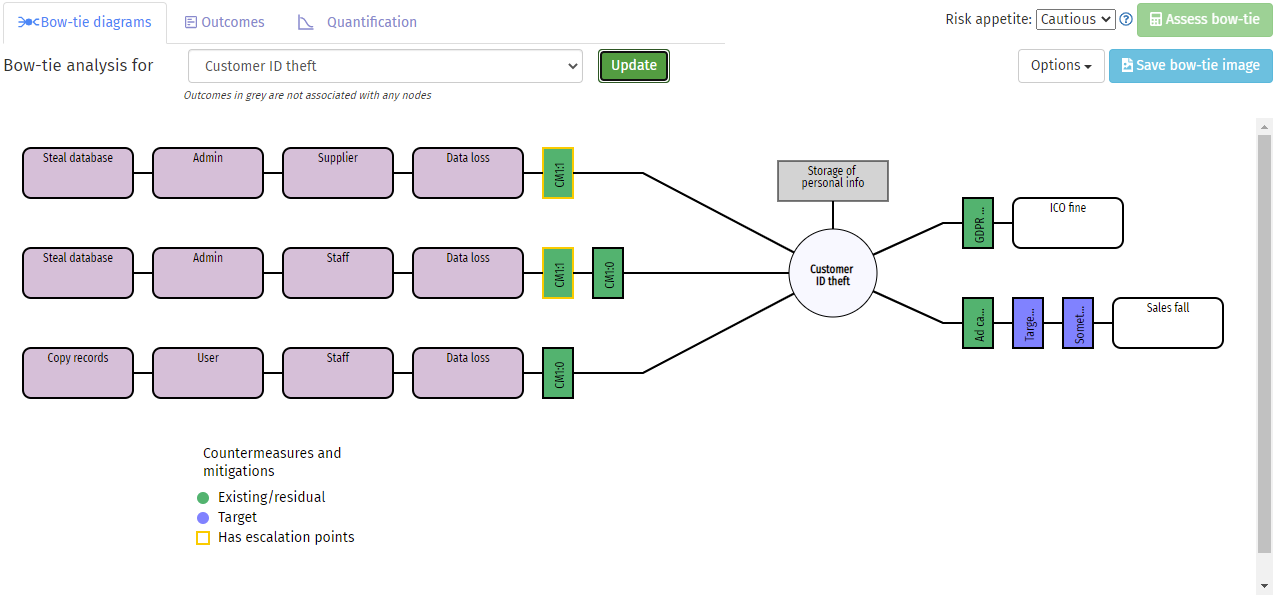Expand the Options menu
Viewport: 1275px width, 595px height.
point(1061,66)
